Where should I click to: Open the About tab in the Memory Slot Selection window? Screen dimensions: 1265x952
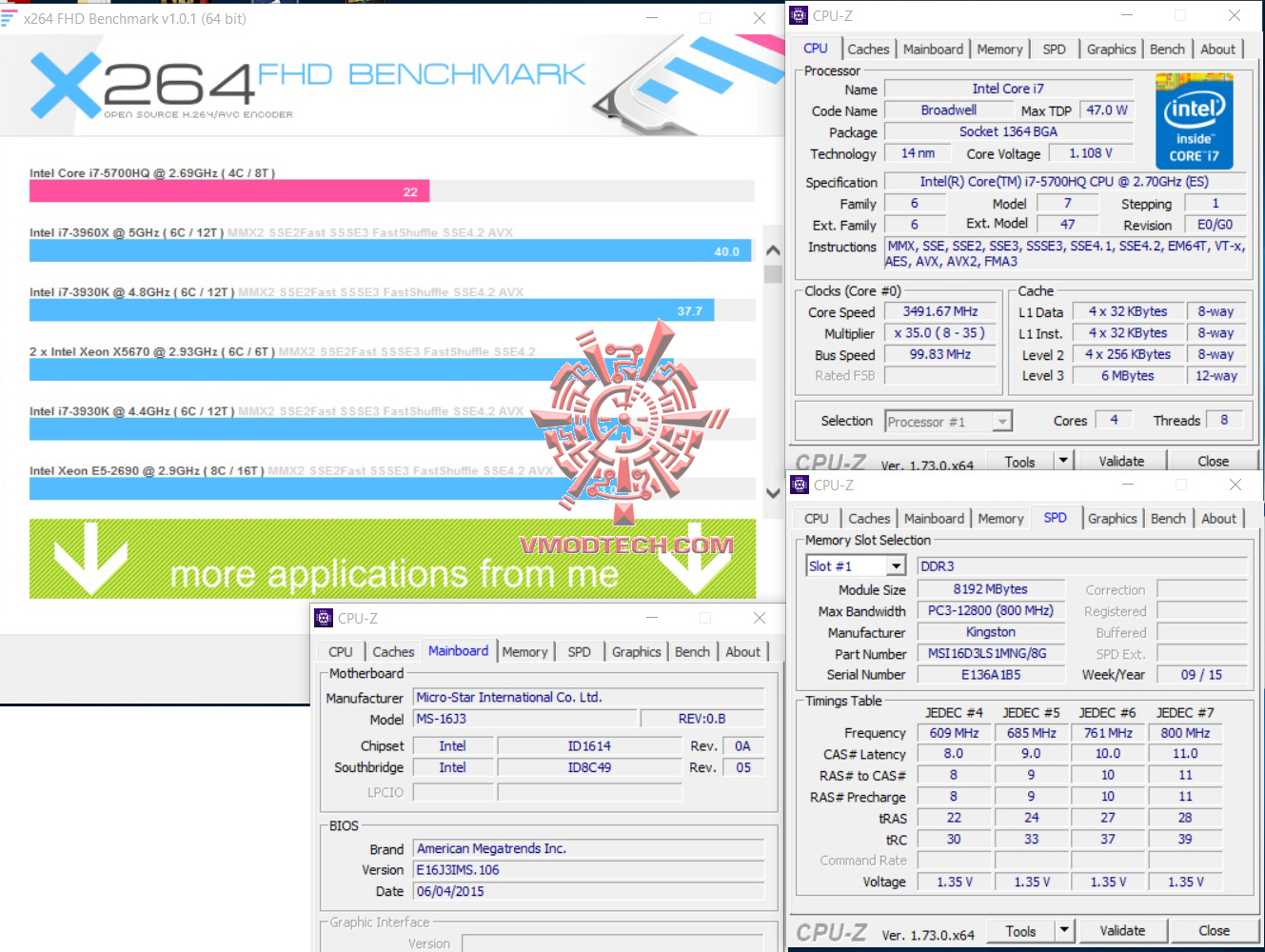coord(1218,518)
